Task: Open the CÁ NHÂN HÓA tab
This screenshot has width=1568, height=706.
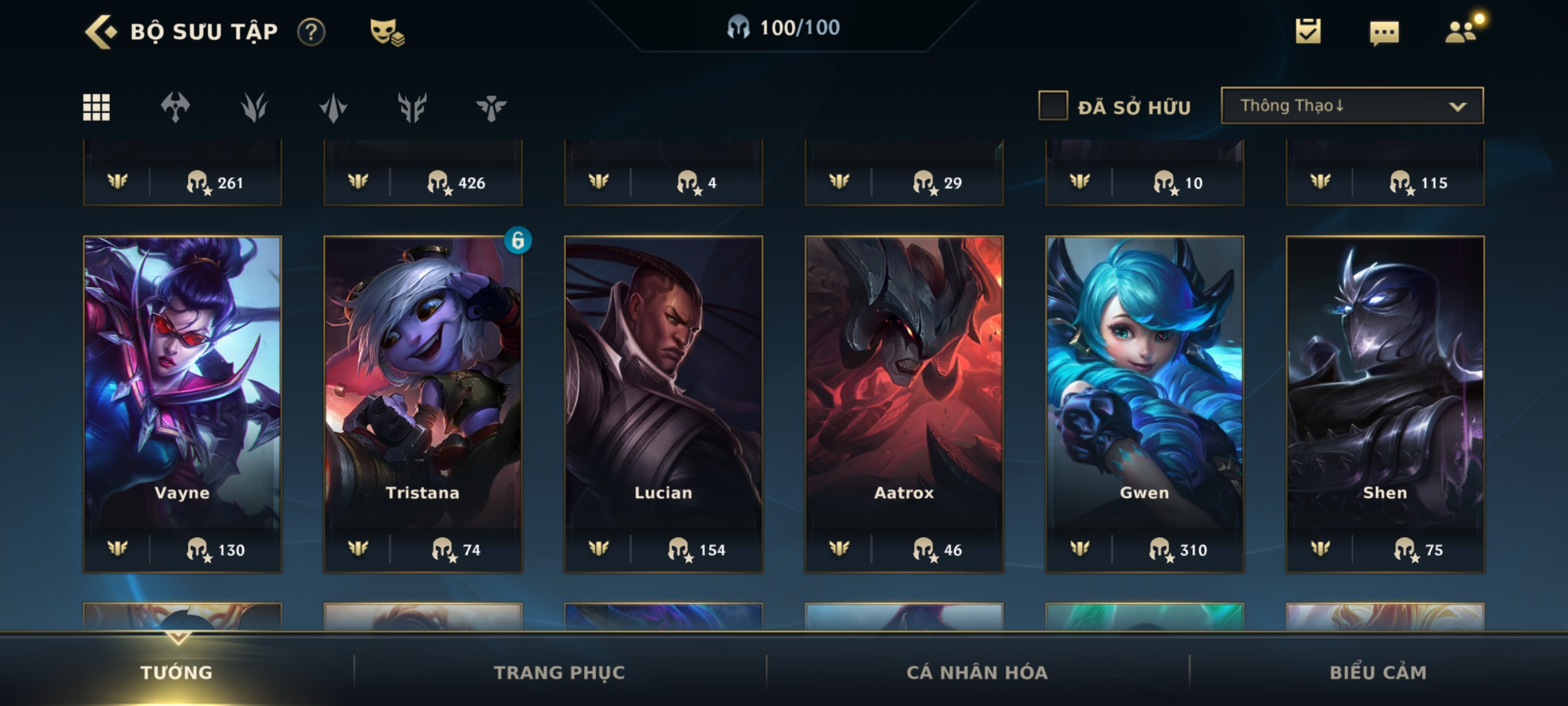Action: [x=977, y=672]
